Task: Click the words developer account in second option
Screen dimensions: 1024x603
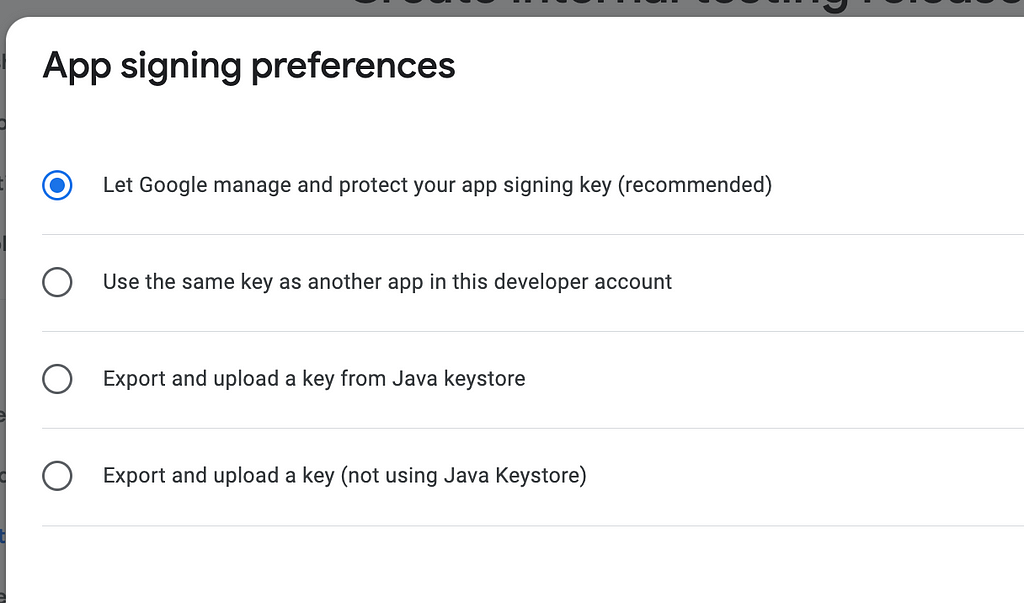Action: [583, 282]
